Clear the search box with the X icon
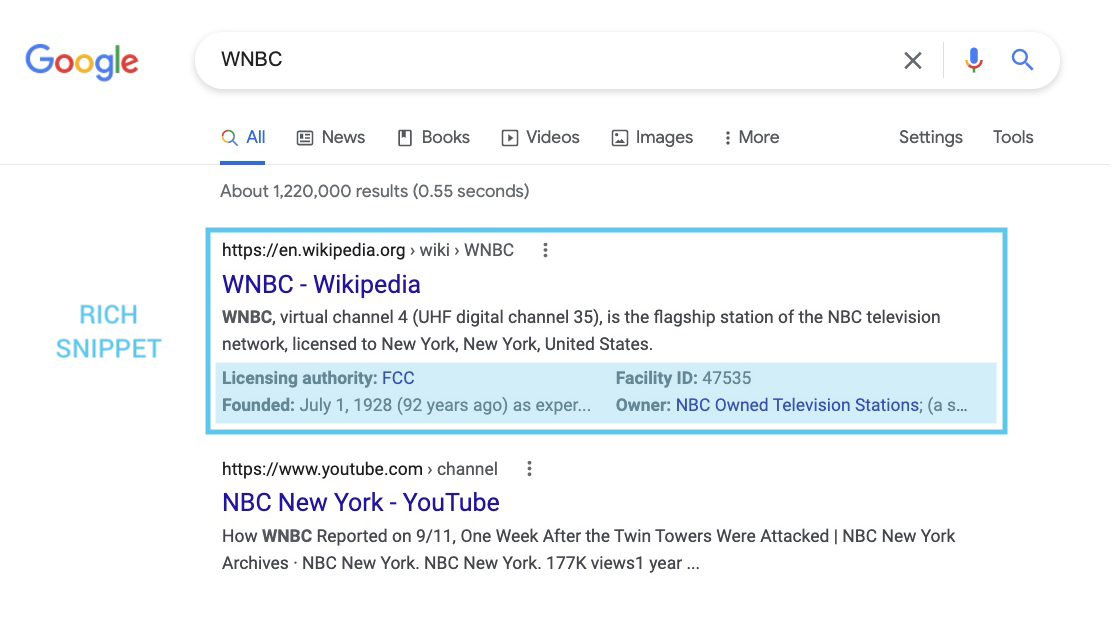Image resolution: width=1117 pixels, height=617 pixels. click(x=913, y=61)
